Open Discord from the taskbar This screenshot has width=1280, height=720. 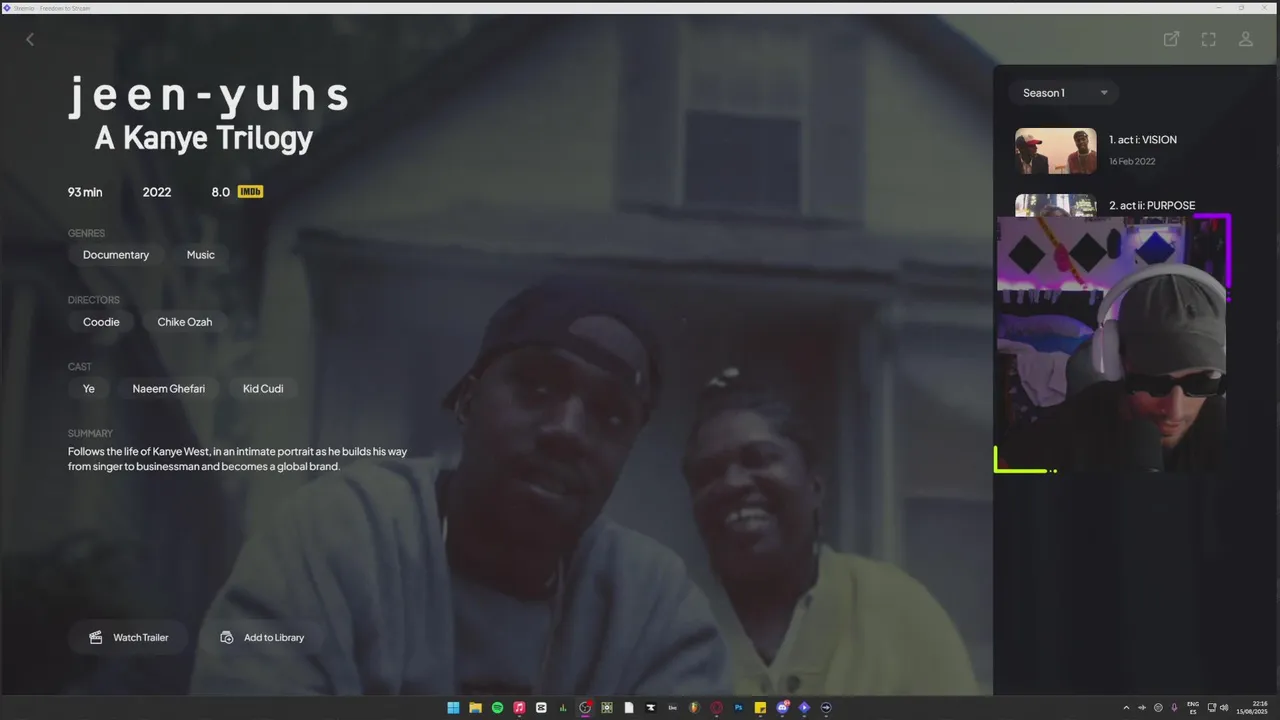point(783,708)
